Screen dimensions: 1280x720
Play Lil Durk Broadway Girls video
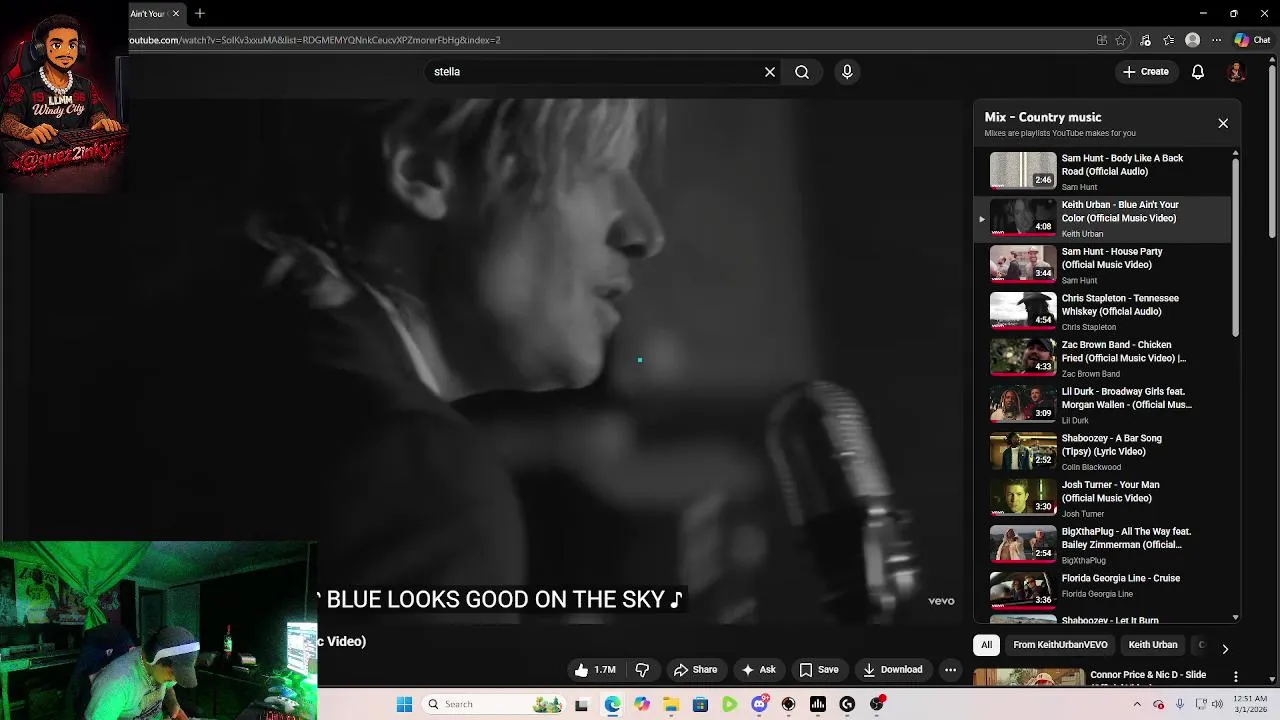click(x=1104, y=405)
